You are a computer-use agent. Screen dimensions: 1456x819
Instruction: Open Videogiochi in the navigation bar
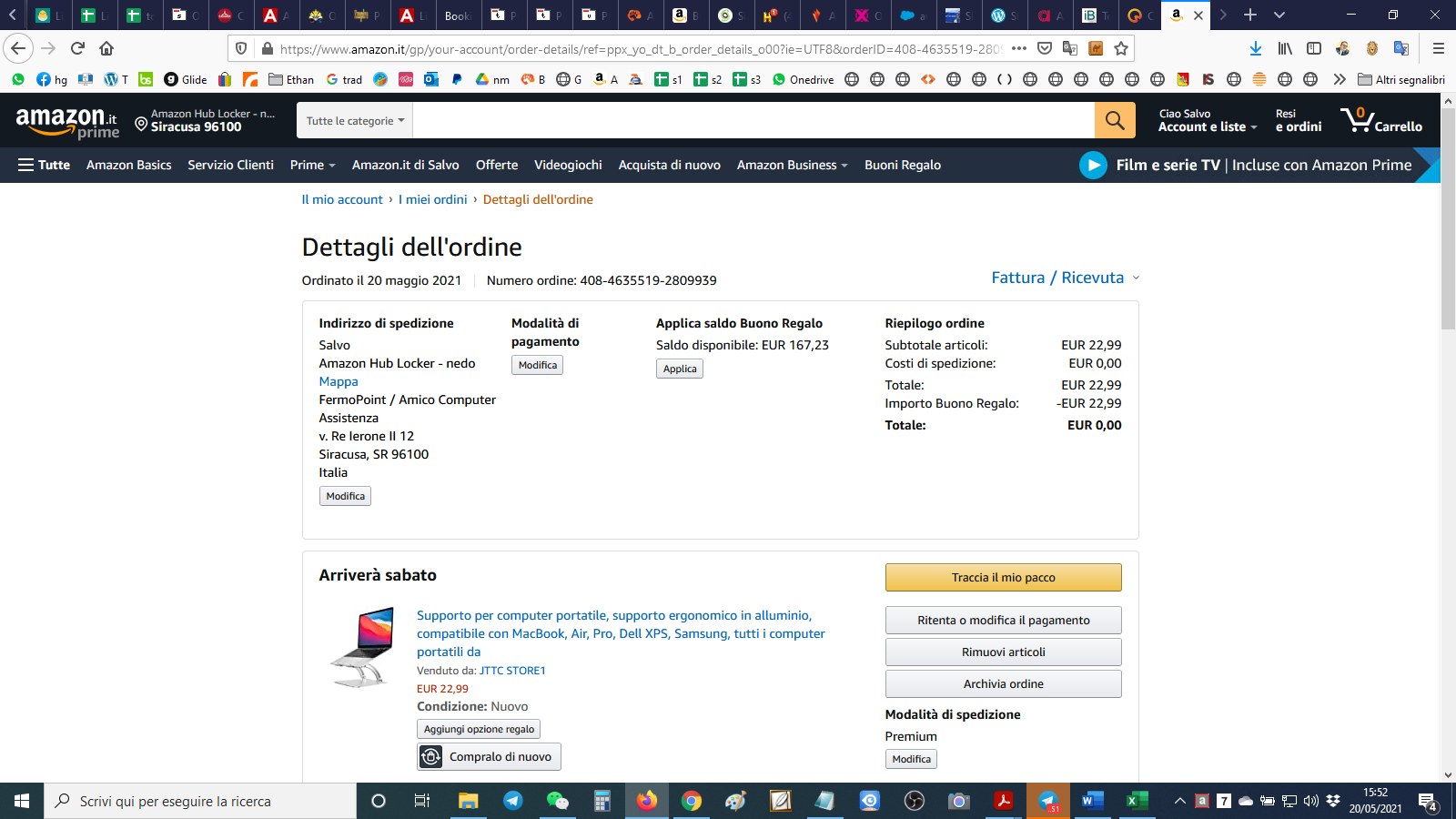[x=568, y=165]
